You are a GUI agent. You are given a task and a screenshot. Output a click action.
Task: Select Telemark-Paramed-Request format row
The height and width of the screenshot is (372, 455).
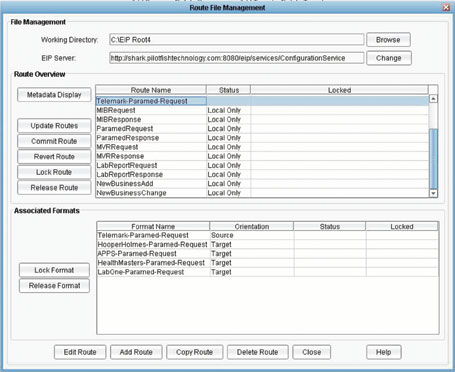[268, 235]
